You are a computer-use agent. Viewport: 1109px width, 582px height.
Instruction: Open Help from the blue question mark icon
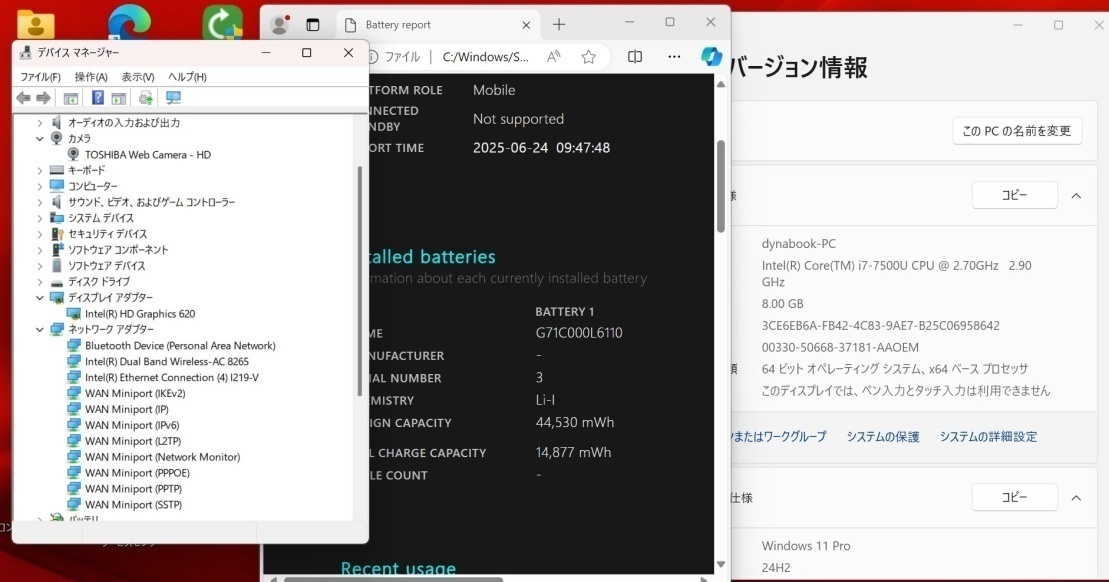[x=98, y=98]
